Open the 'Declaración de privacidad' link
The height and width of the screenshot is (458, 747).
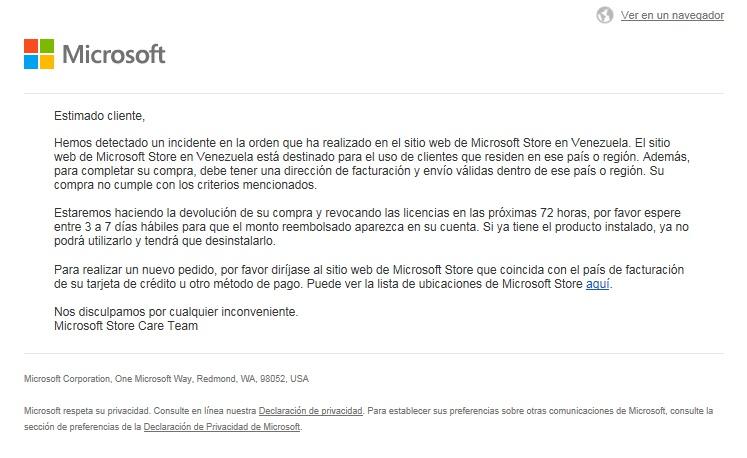tap(310, 411)
